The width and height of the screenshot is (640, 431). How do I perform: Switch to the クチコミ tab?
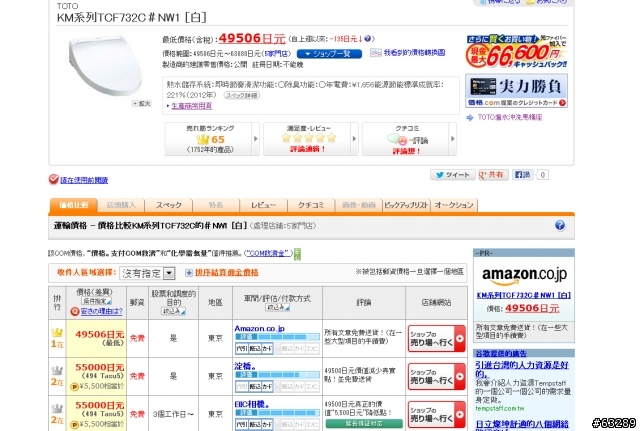311,205
